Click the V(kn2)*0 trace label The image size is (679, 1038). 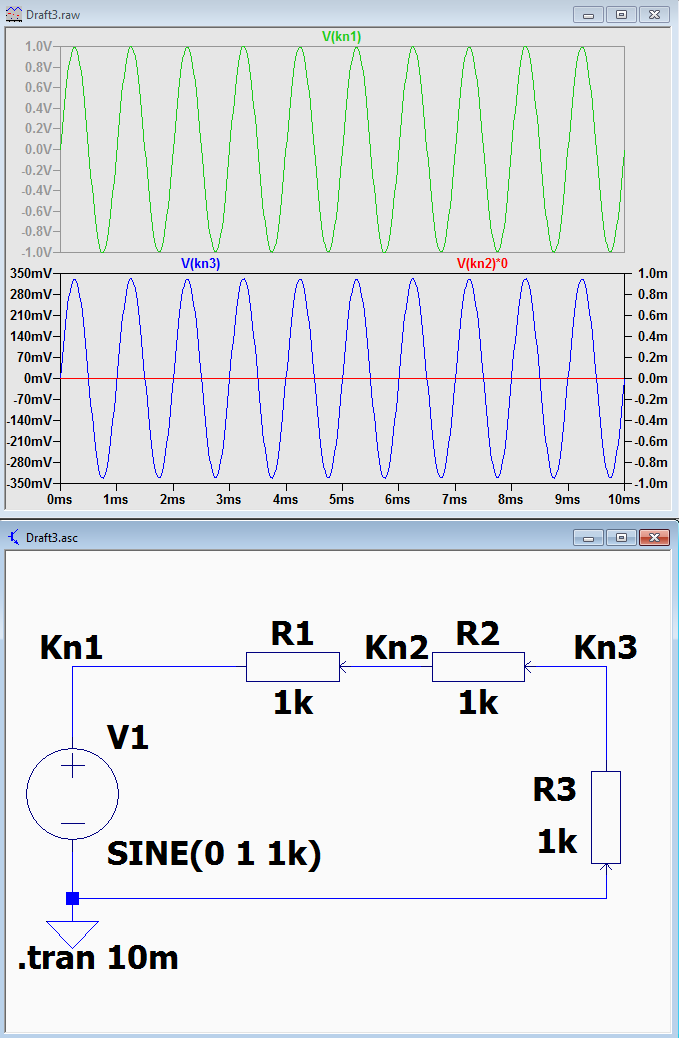tap(482, 263)
